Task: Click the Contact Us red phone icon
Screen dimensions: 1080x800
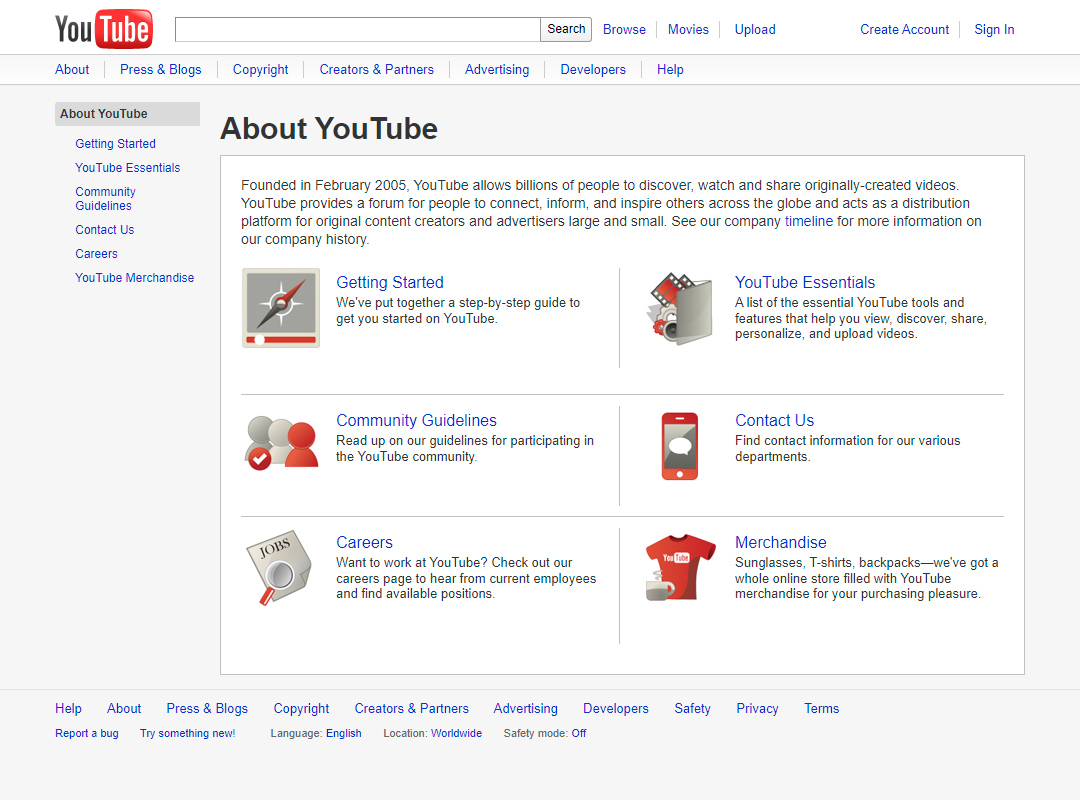Action: tap(680, 447)
